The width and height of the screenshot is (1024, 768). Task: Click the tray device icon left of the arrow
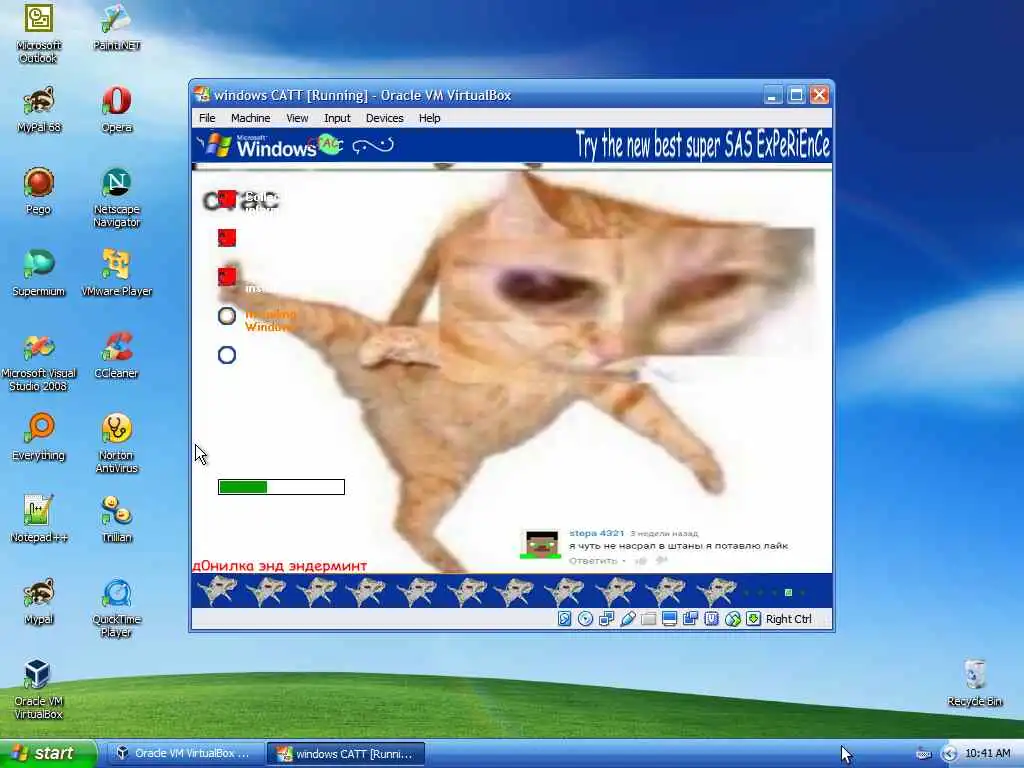pos(923,754)
